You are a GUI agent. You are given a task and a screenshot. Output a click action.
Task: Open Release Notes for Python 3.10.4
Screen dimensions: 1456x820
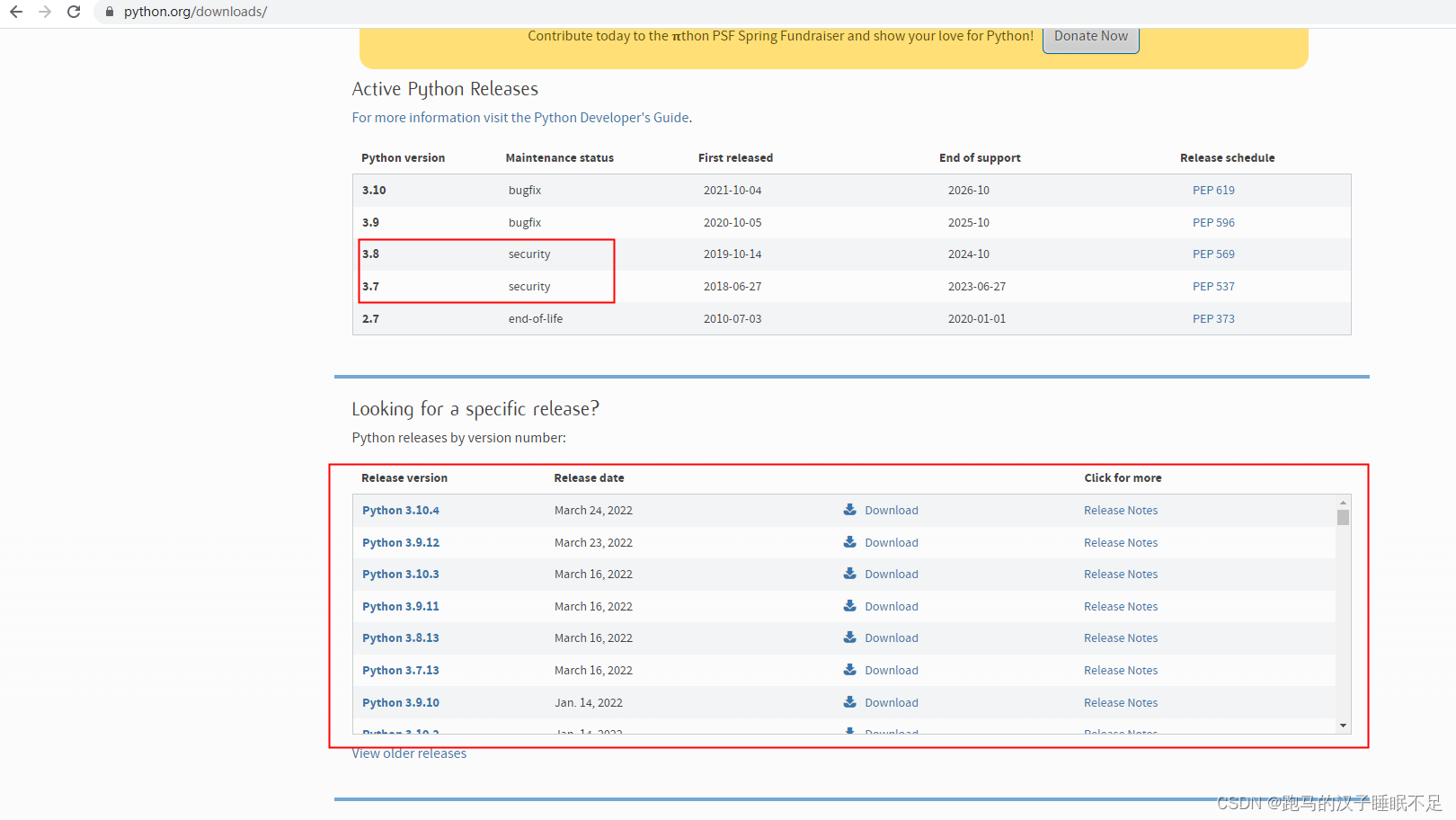pyautogui.click(x=1121, y=511)
